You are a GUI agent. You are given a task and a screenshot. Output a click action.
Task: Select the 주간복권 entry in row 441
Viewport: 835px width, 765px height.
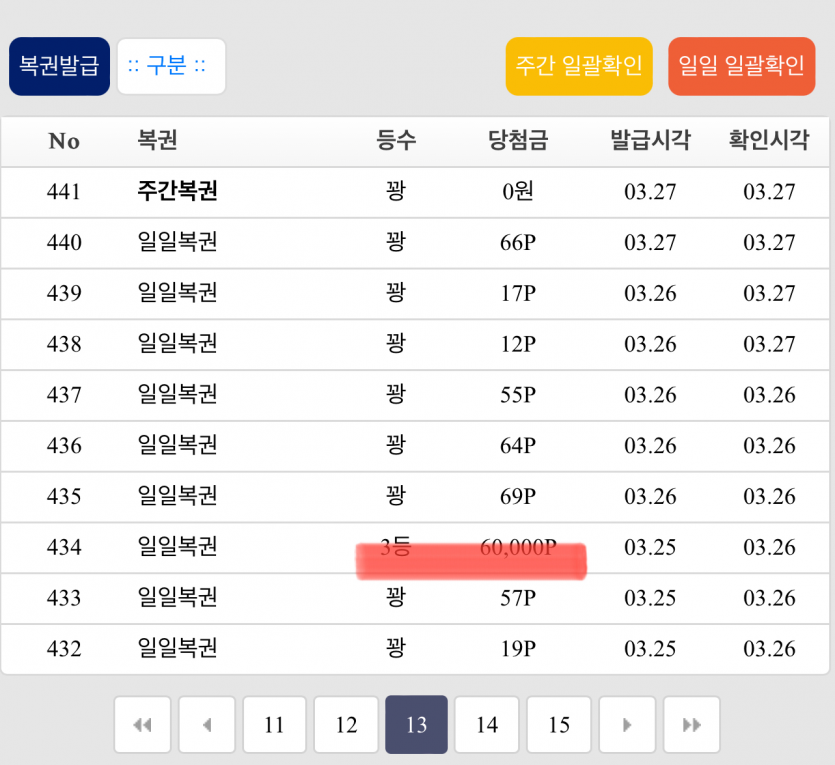click(177, 191)
